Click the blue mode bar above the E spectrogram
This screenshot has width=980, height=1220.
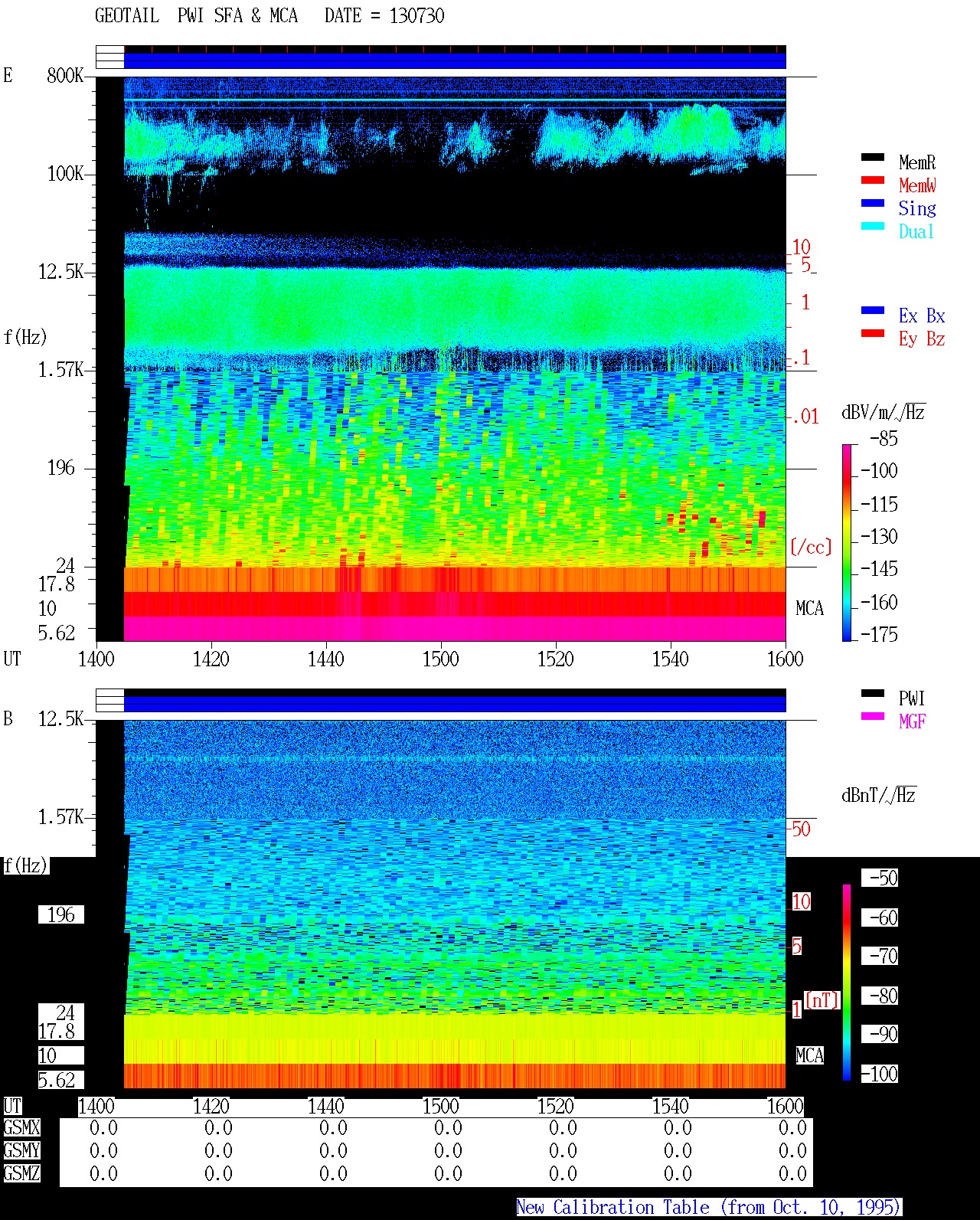pyautogui.click(x=455, y=61)
